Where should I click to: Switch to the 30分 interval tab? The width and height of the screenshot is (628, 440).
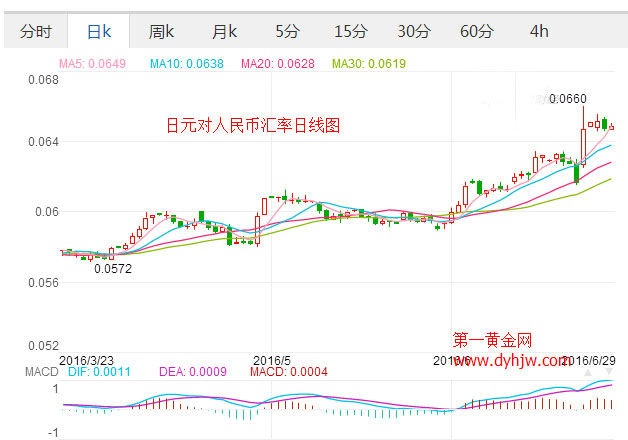(x=413, y=31)
